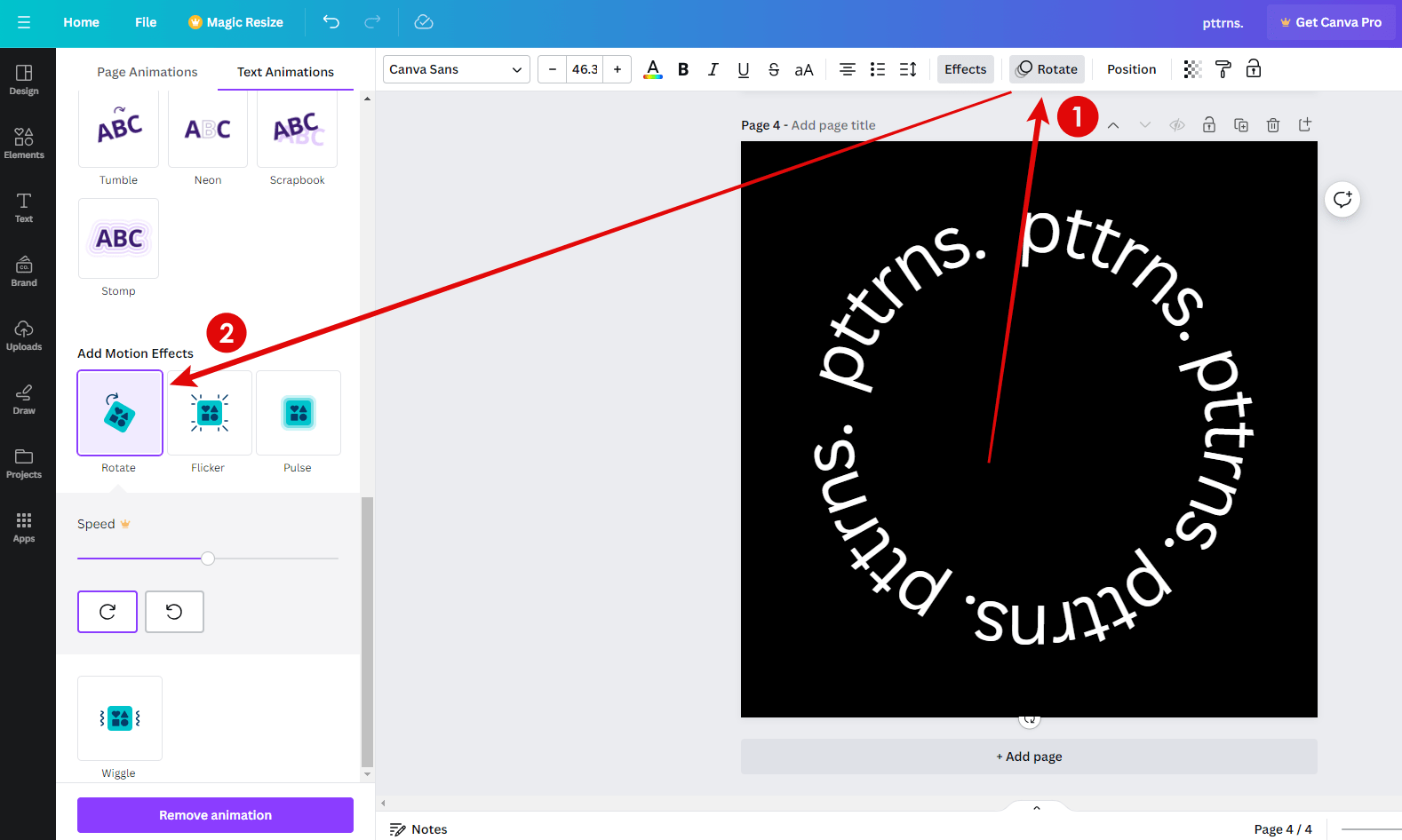1402x840 pixels.
Task: Click the Redo arrow
Action: pyautogui.click(x=373, y=22)
